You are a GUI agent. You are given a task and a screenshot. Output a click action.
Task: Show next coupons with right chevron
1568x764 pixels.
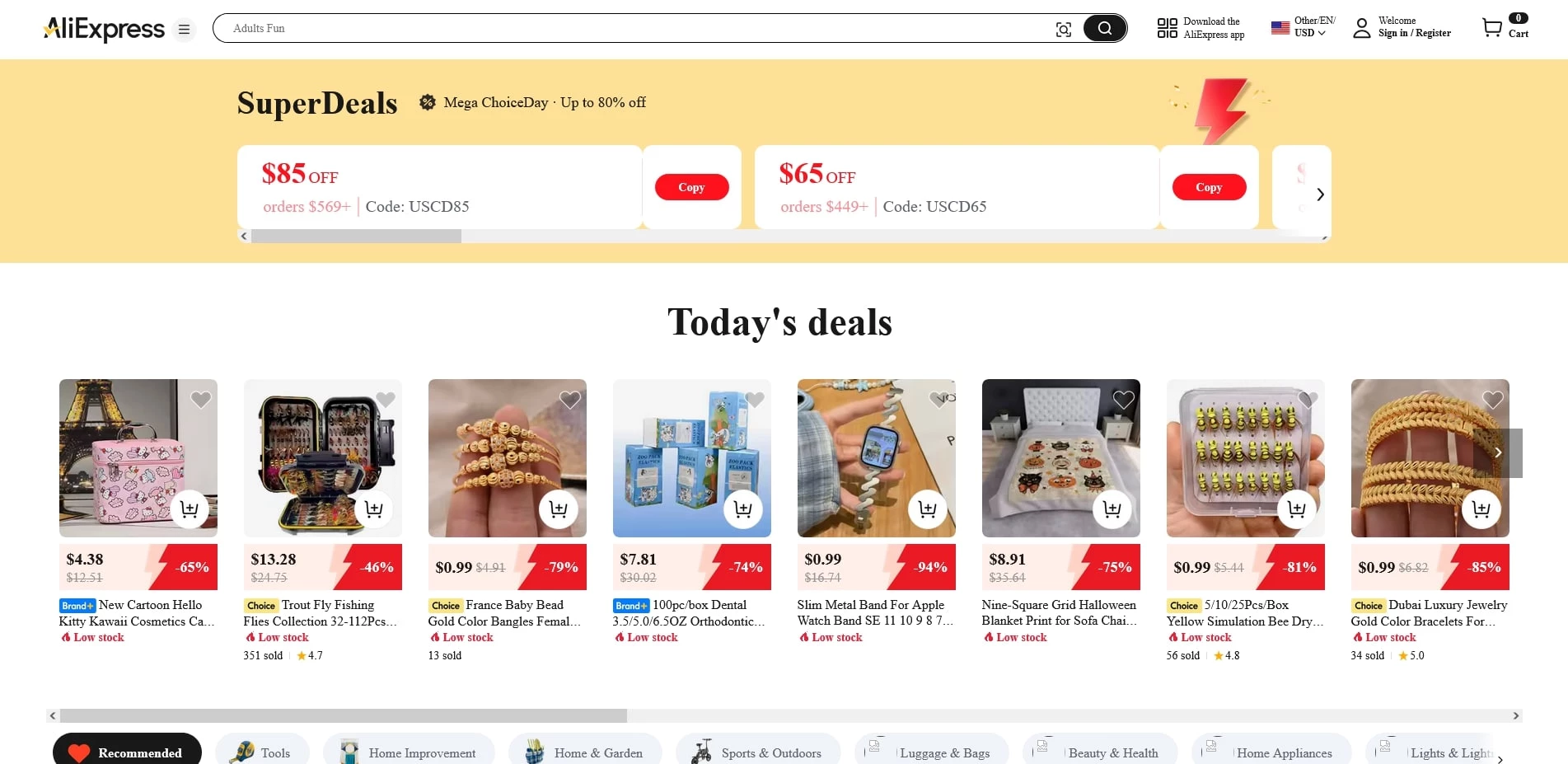click(1320, 195)
